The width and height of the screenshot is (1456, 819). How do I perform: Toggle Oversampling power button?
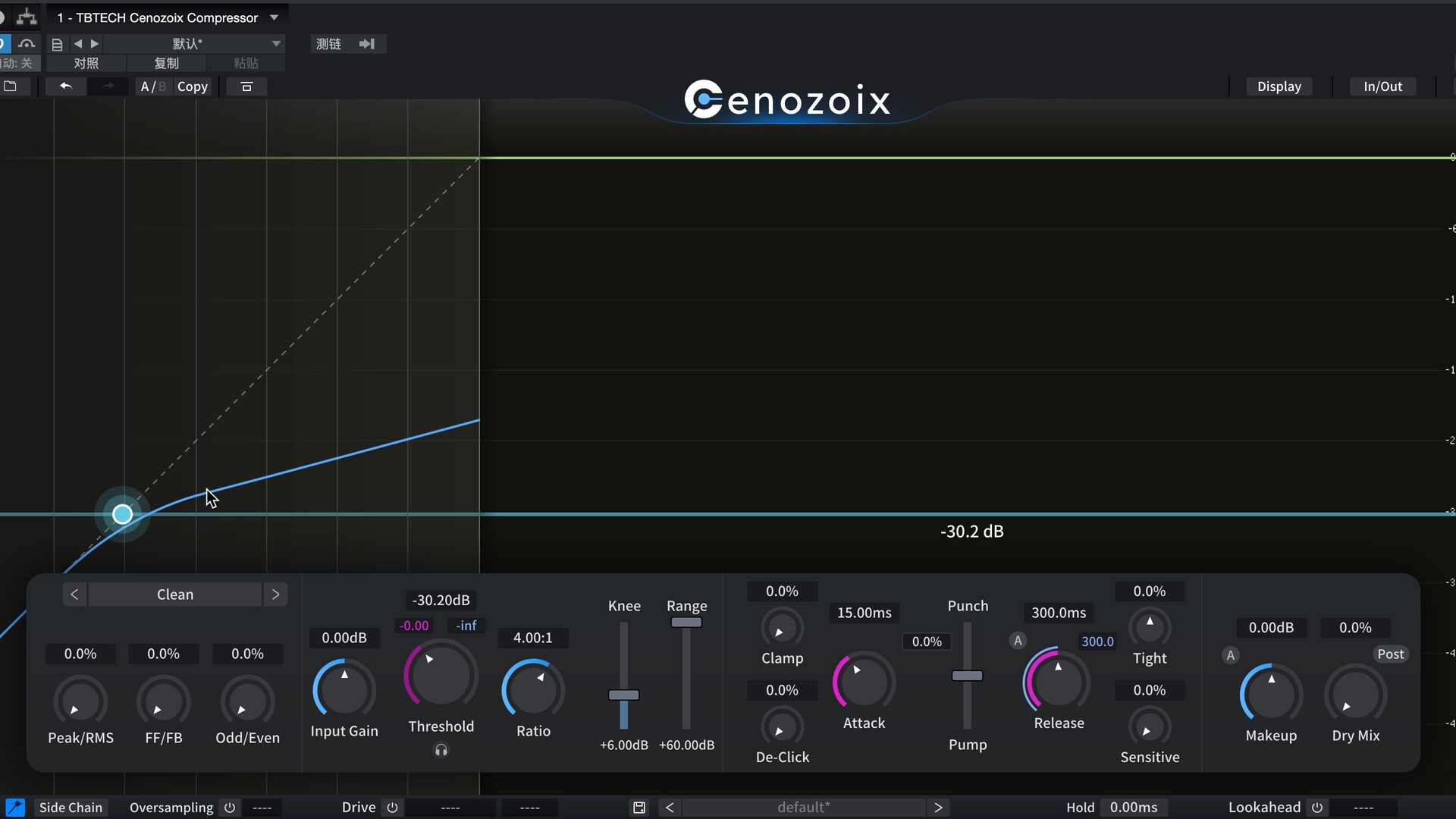[x=230, y=808]
